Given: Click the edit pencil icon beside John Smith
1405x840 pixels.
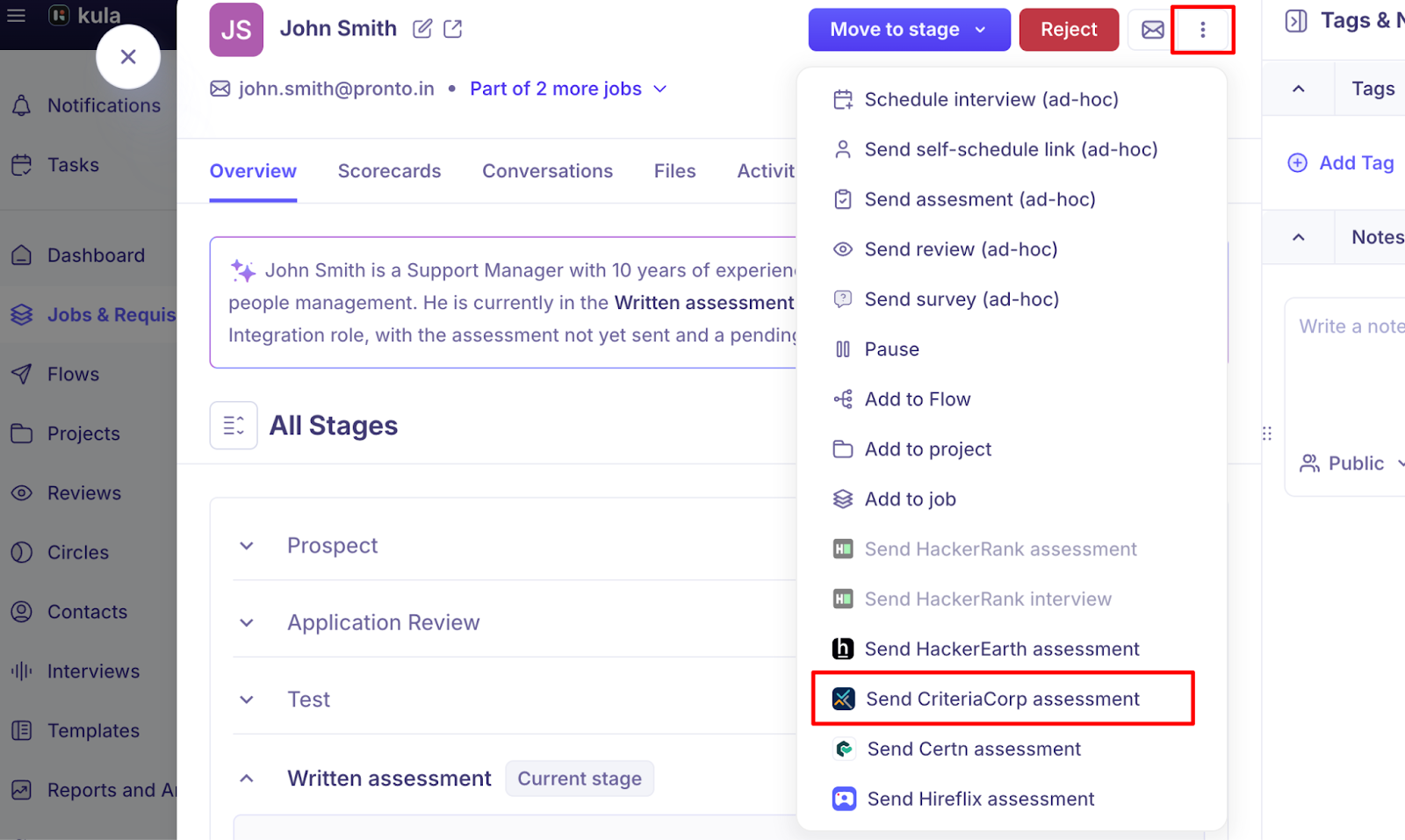Looking at the screenshot, I should pos(422,29).
